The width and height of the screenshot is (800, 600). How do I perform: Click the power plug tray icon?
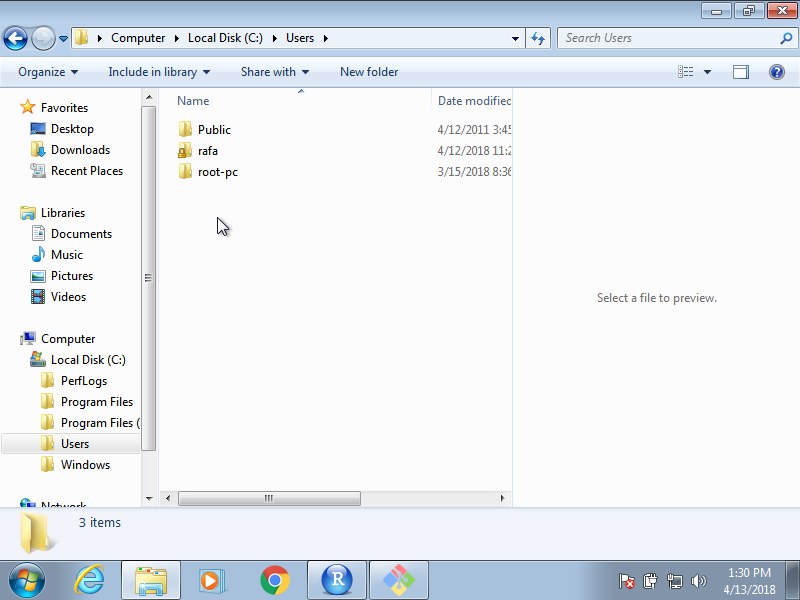click(651, 581)
